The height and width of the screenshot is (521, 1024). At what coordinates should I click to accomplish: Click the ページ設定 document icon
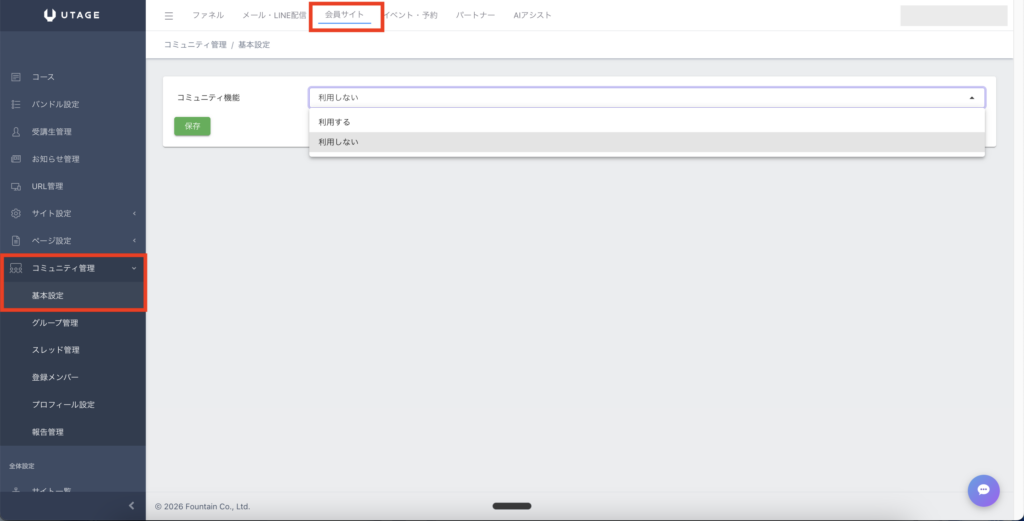tap(16, 241)
